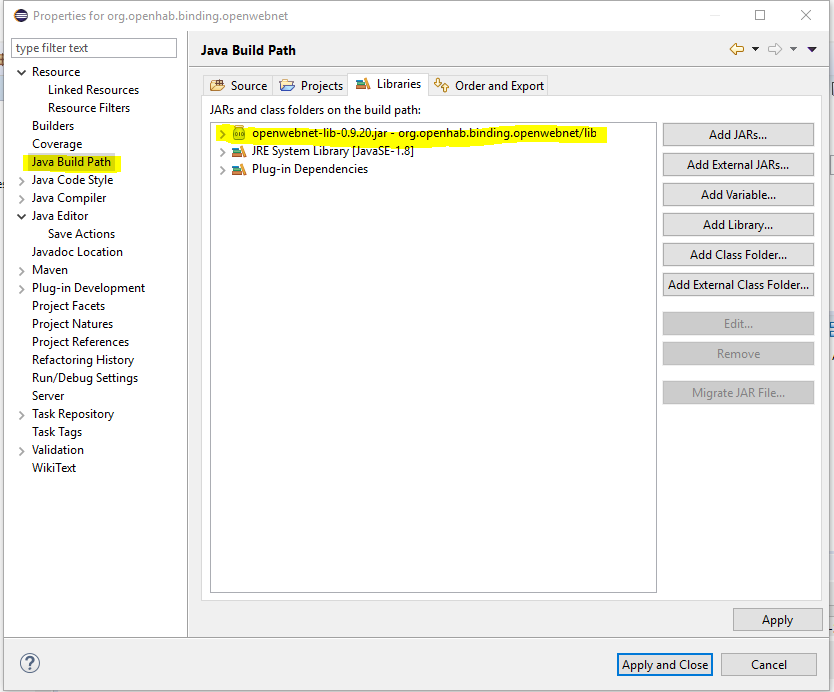Open the Order and Export tab
This screenshot has height=692, width=834.
coord(489,86)
